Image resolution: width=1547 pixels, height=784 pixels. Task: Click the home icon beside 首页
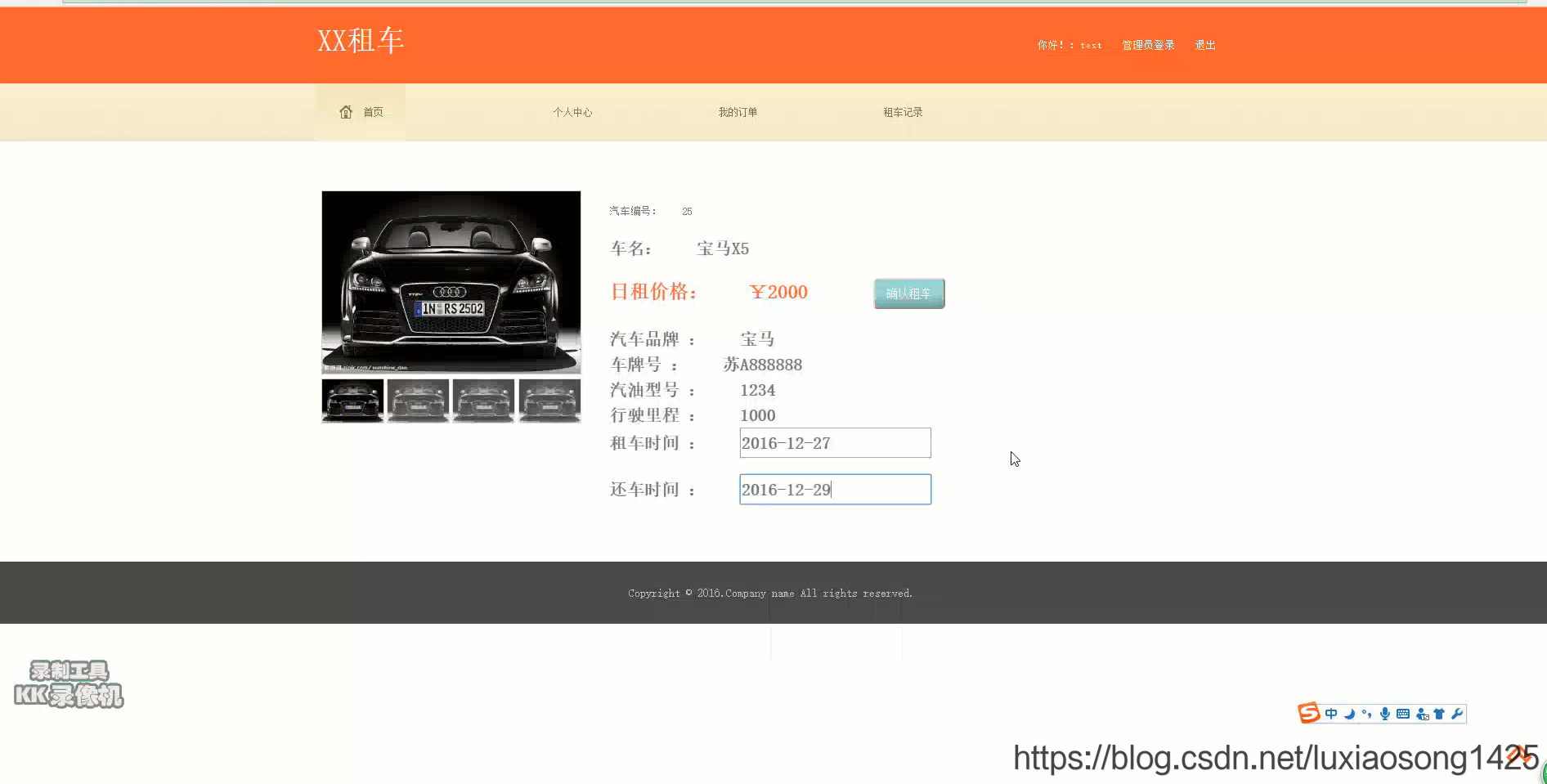pos(346,112)
